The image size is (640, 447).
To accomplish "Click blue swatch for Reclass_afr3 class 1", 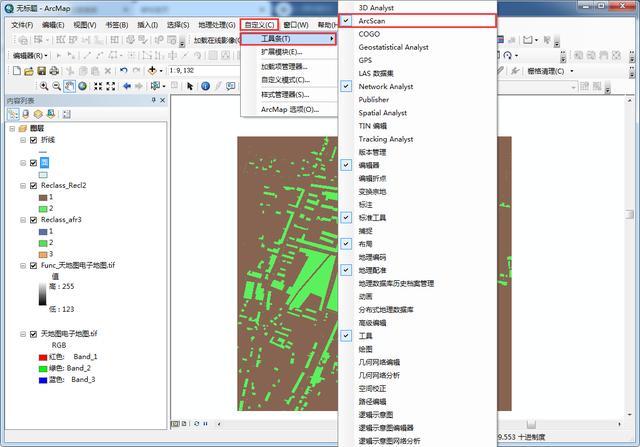I will (43, 232).
